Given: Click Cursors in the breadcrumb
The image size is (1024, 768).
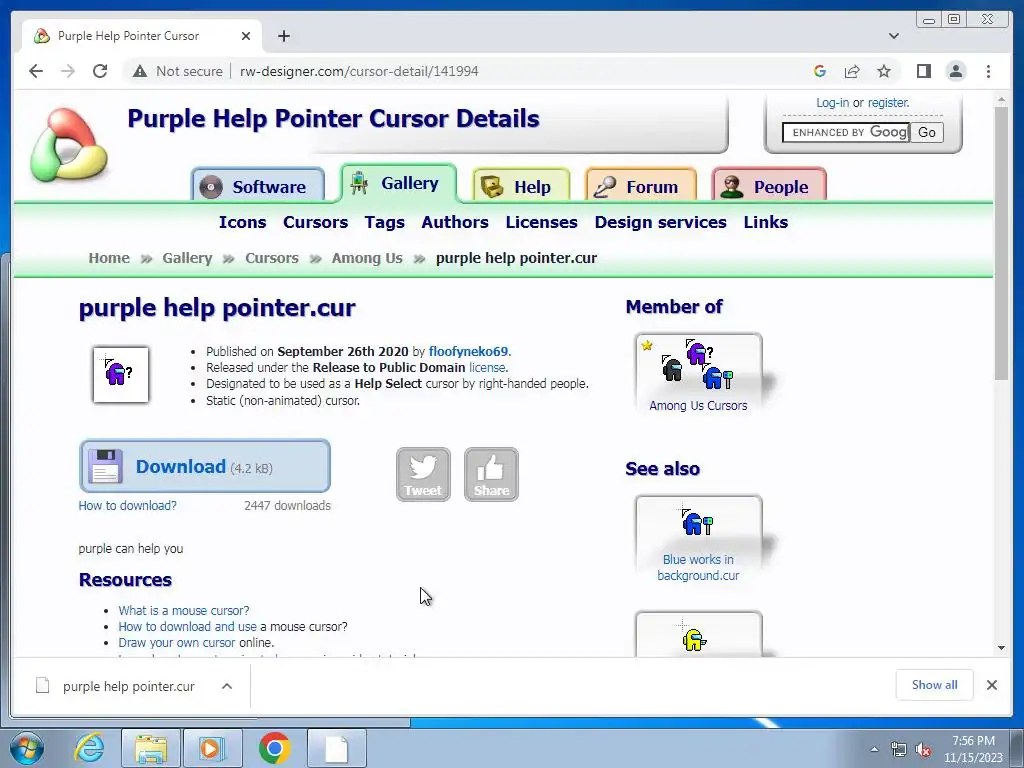Looking at the screenshot, I should coord(272,258).
